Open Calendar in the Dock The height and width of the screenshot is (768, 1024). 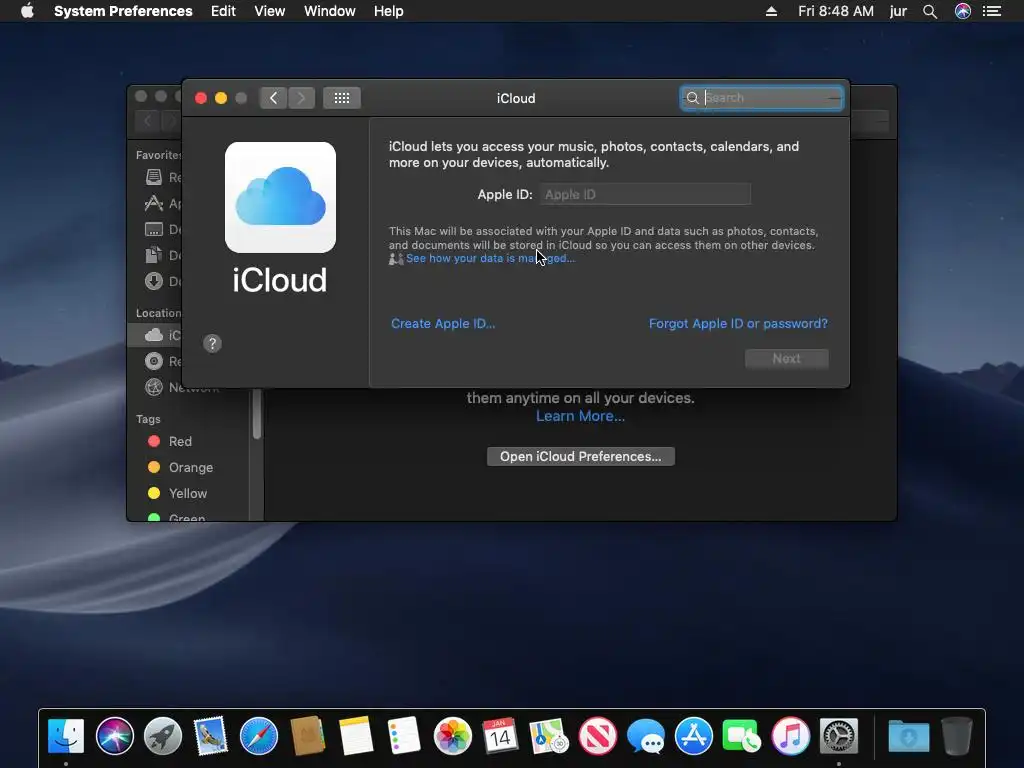[500, 736]
